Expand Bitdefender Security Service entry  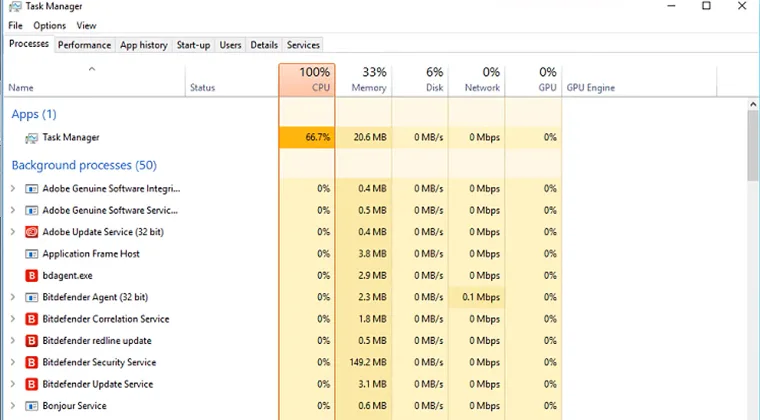click(13, 362)
